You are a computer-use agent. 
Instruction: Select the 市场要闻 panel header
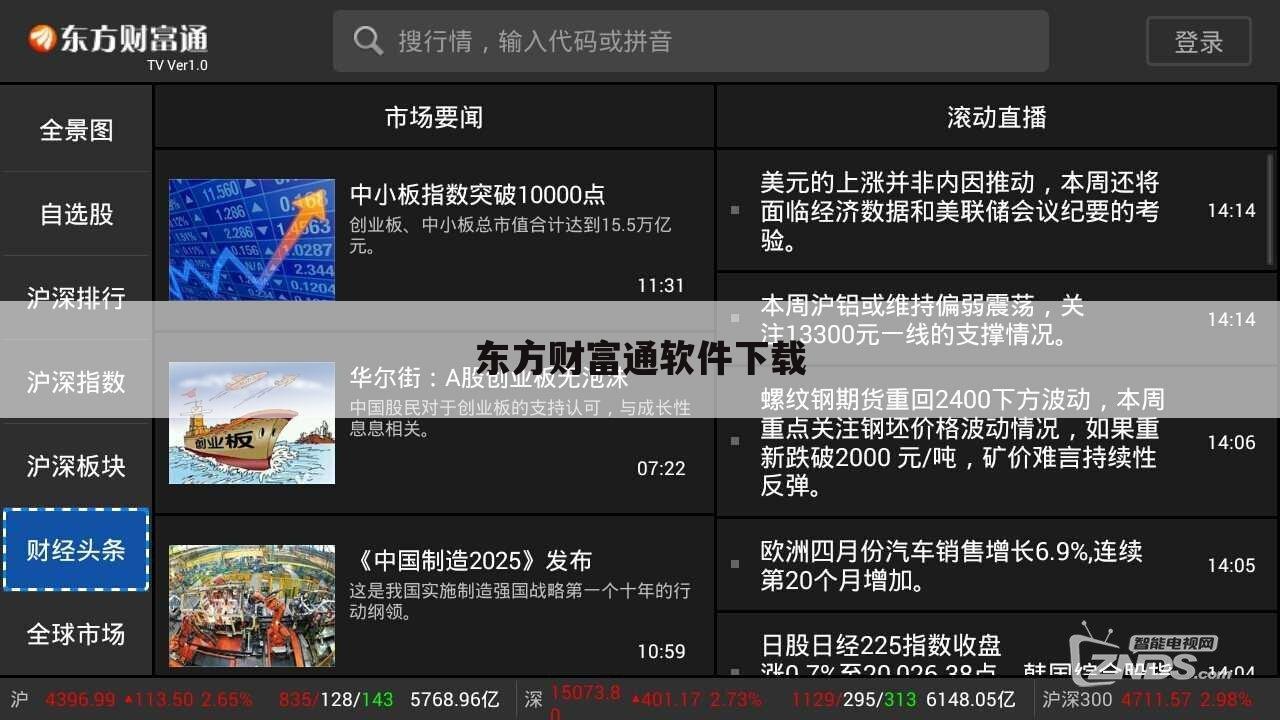click(x=434, y=117)
